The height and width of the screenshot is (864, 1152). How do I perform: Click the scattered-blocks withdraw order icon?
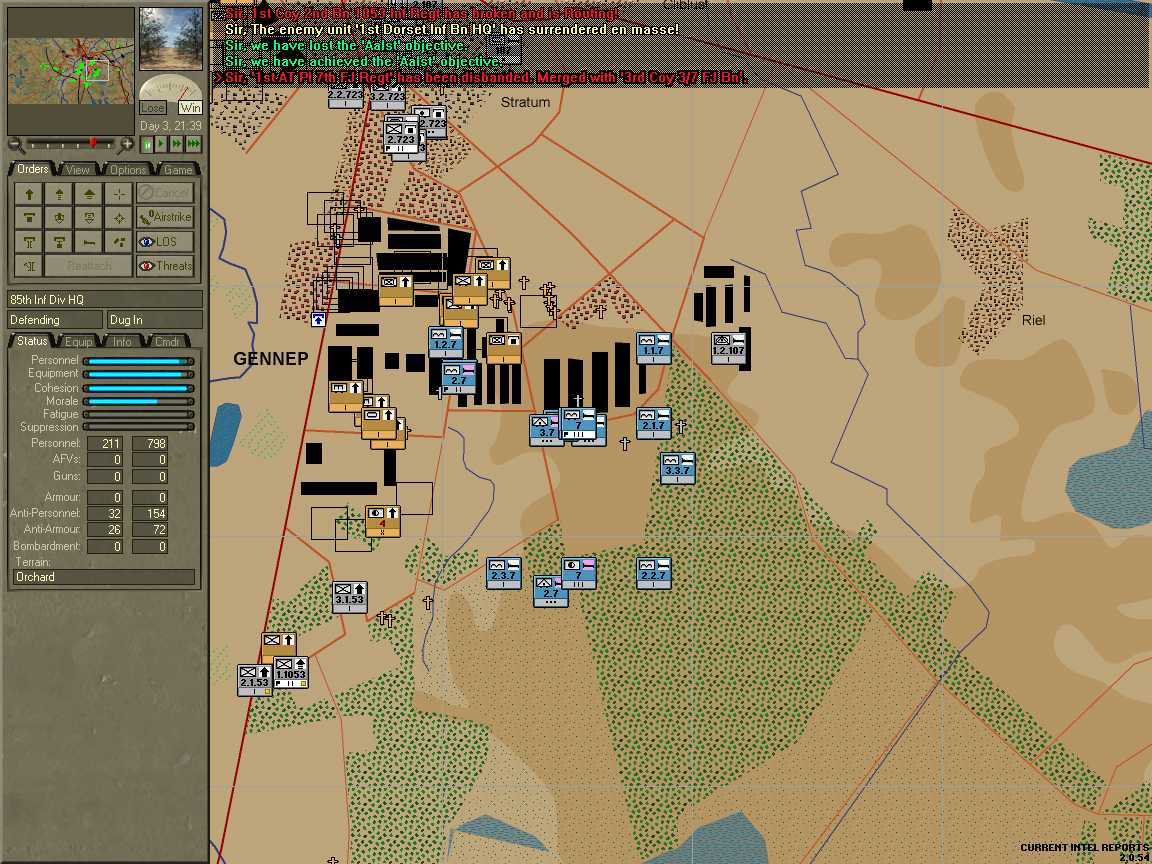119,242
